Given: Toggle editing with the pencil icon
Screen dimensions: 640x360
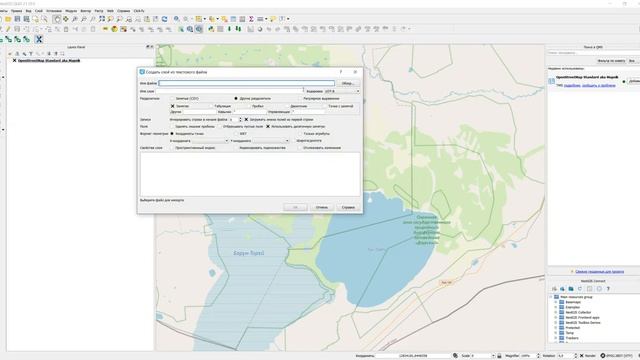Looking at the screenshot, I should point(8,29).
